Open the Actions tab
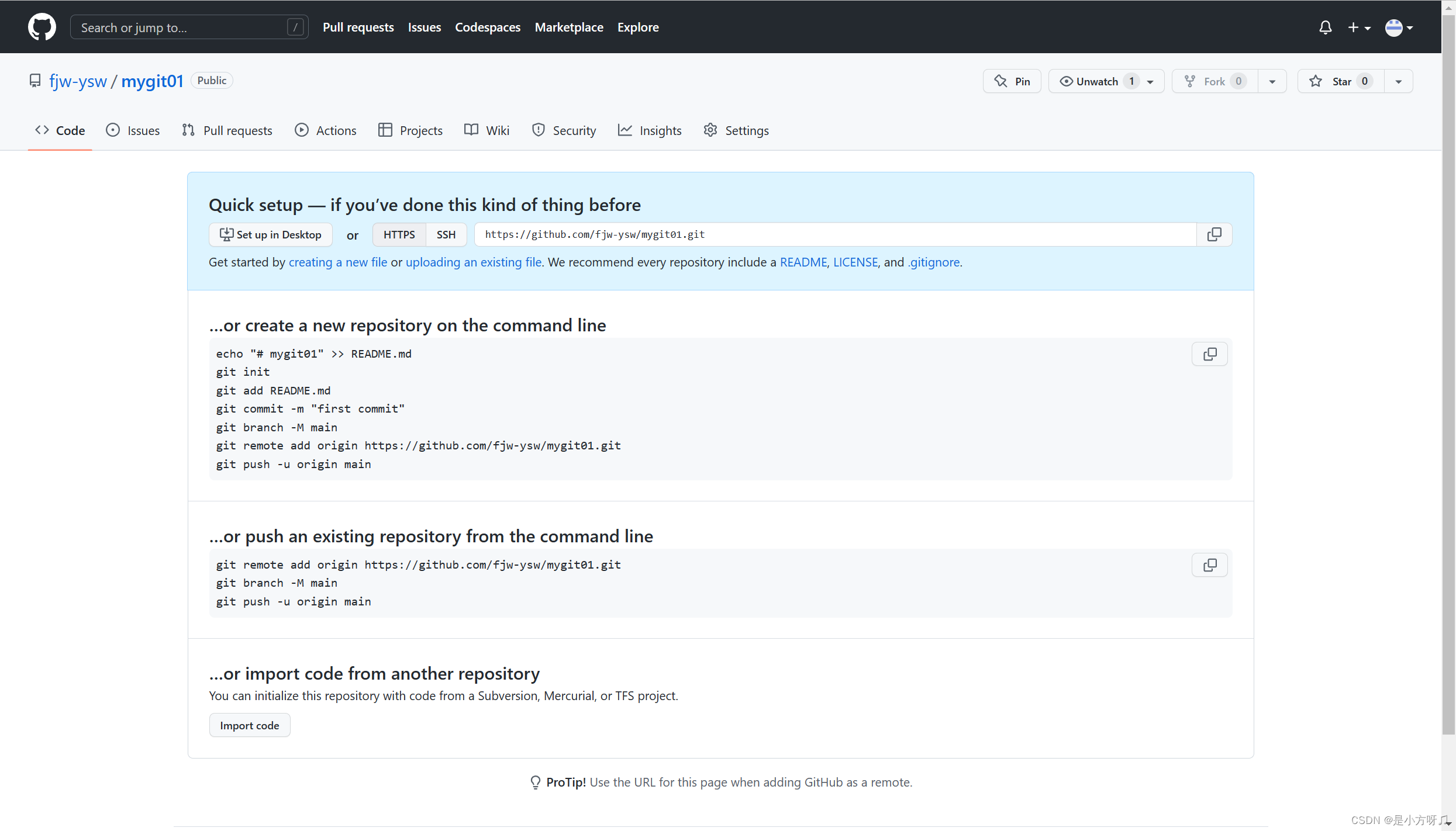Screen dimensions: 1456x831 [x=326, y=130]
